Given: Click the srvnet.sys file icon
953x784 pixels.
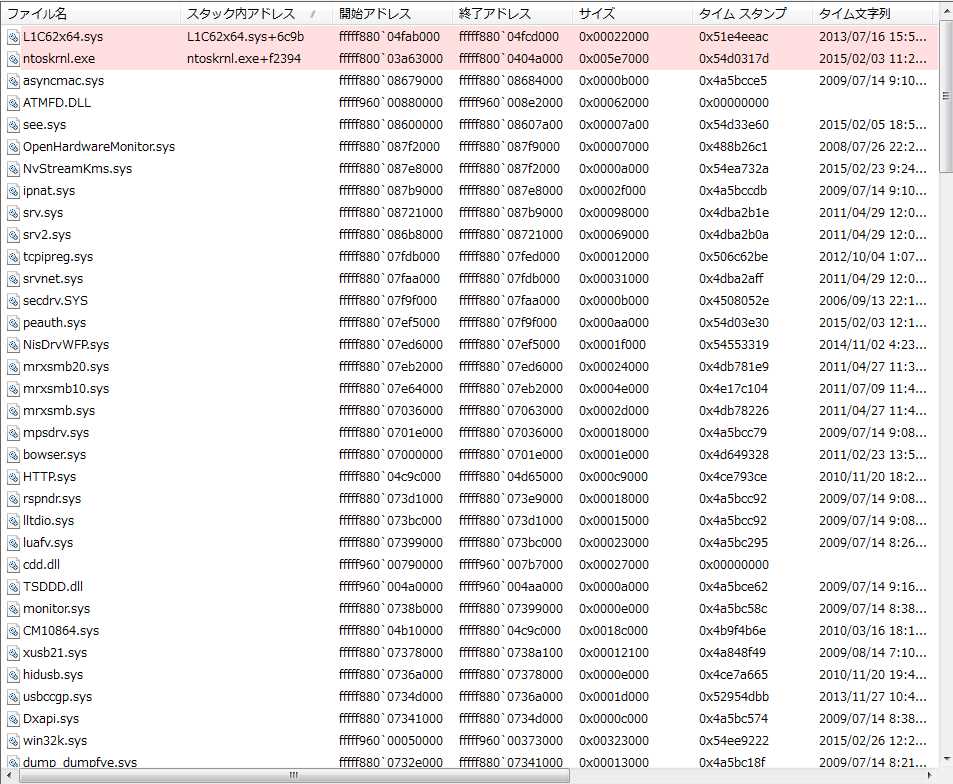Looking at the screenshot, I should pos(13,279).
